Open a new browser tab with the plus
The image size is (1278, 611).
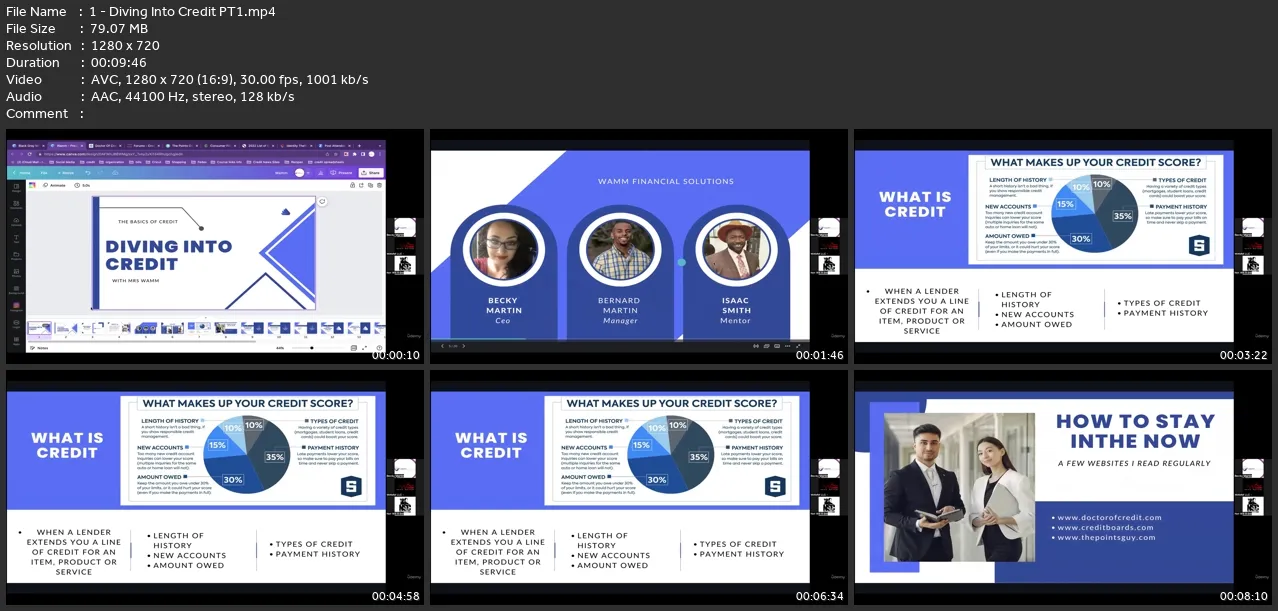[359, 146]
